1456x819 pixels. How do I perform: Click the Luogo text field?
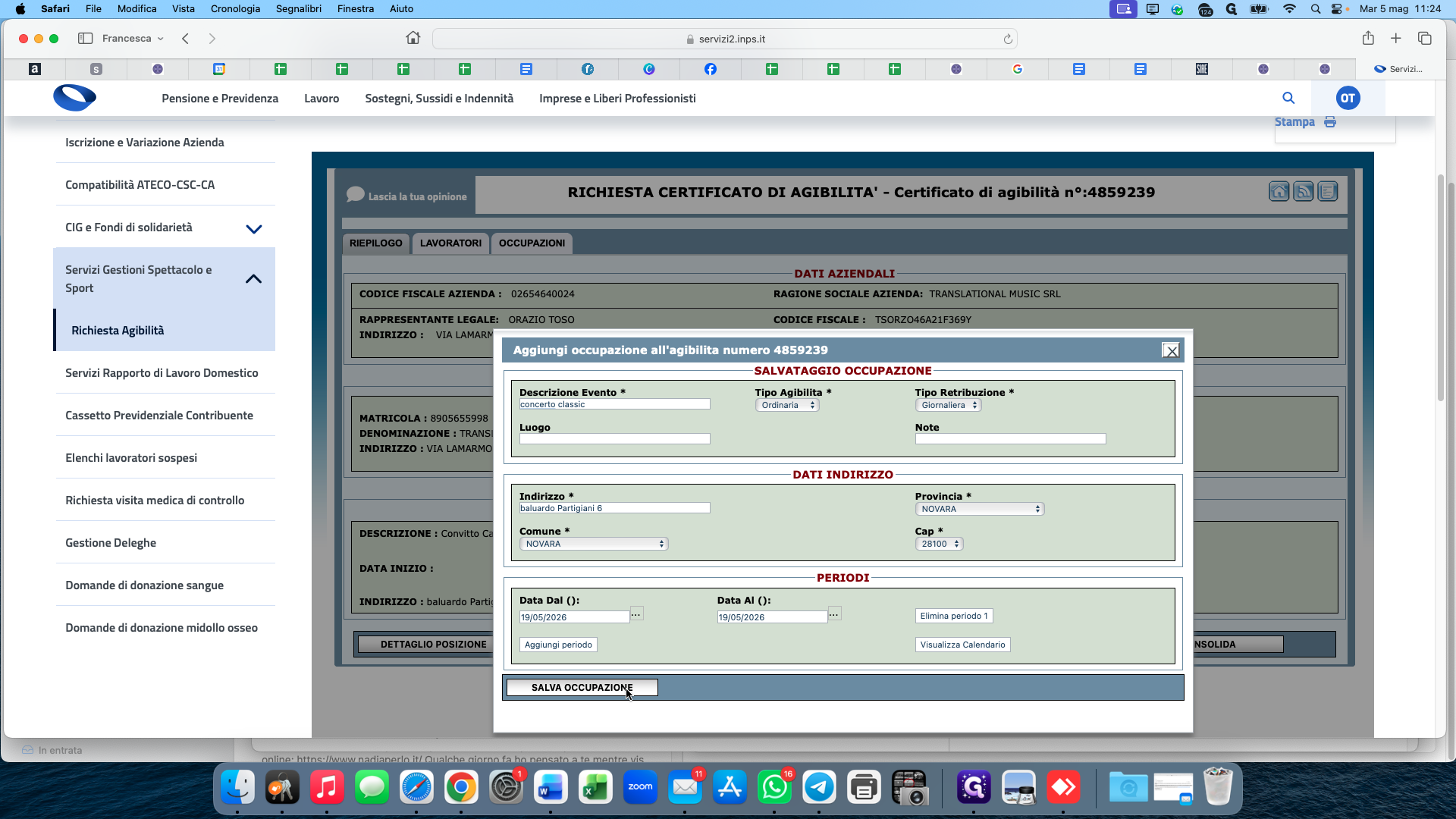(614, 439)
